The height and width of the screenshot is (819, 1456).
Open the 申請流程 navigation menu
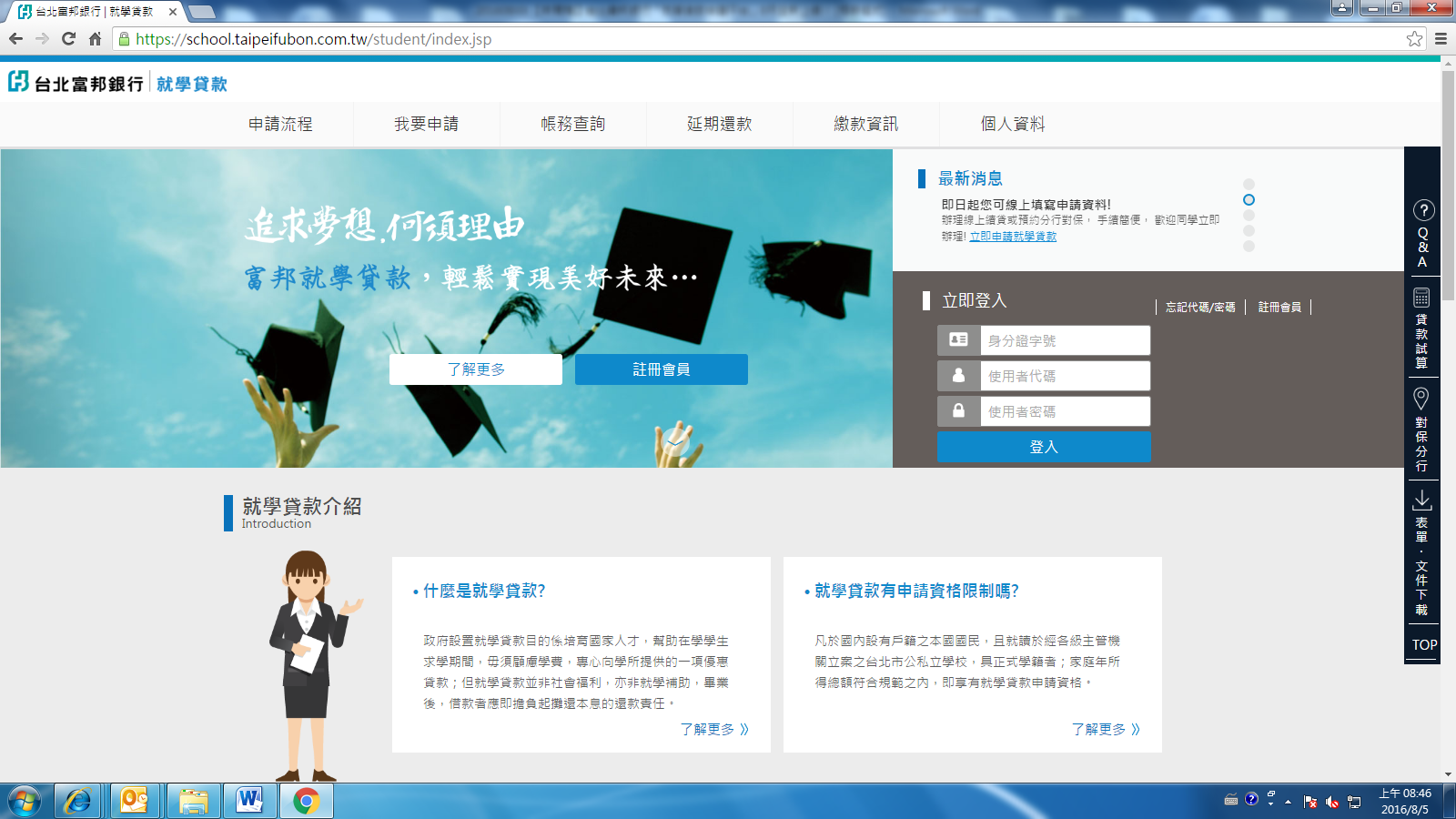click(280, 124)
